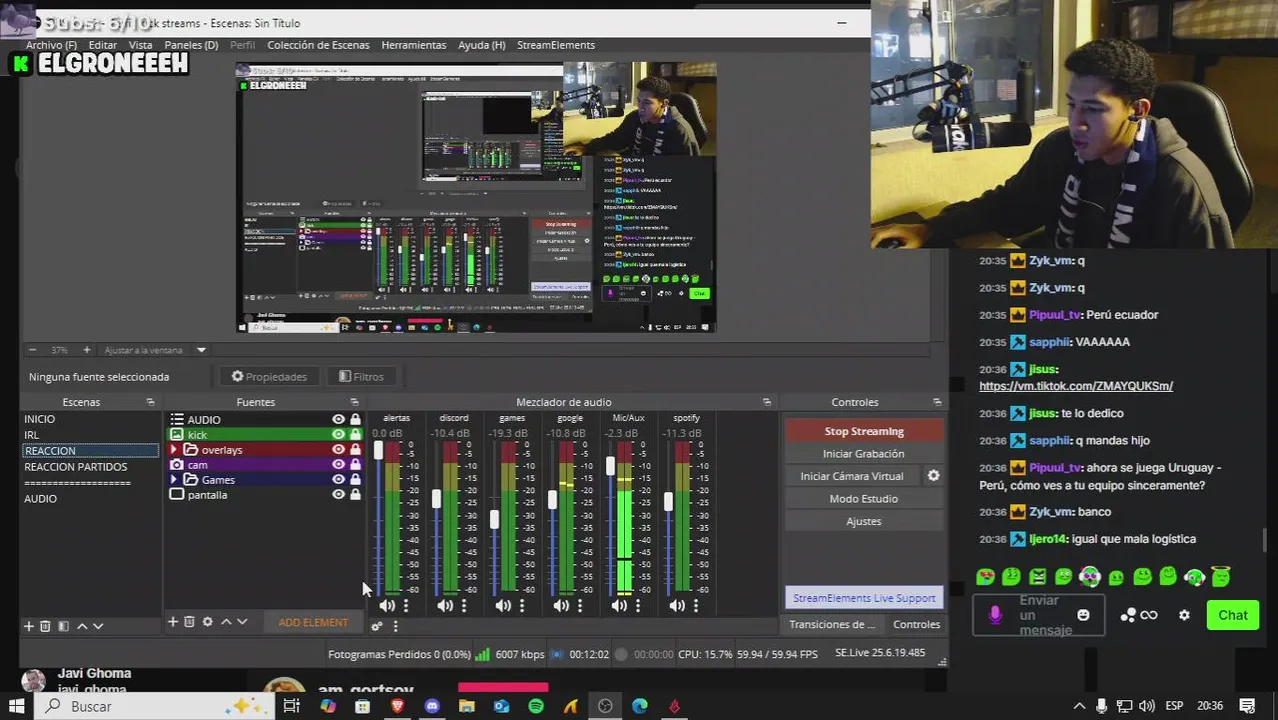This screenshot has width=1278, height=720.
Task: Add a new scene with the plus icon
Action: [x=28, y=626]
